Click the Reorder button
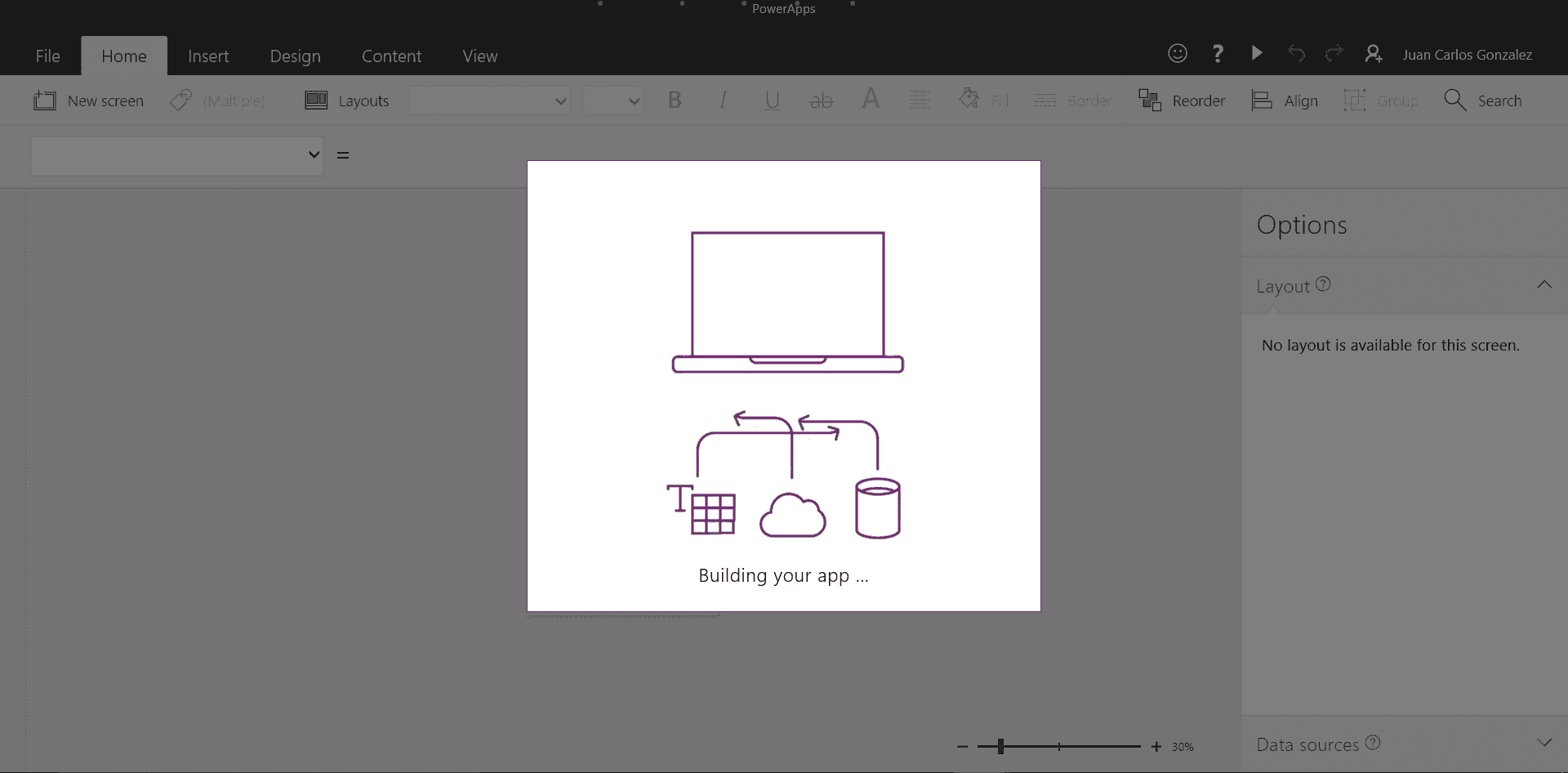Screen dimensions: 1568x773 tap(1182, 101)
